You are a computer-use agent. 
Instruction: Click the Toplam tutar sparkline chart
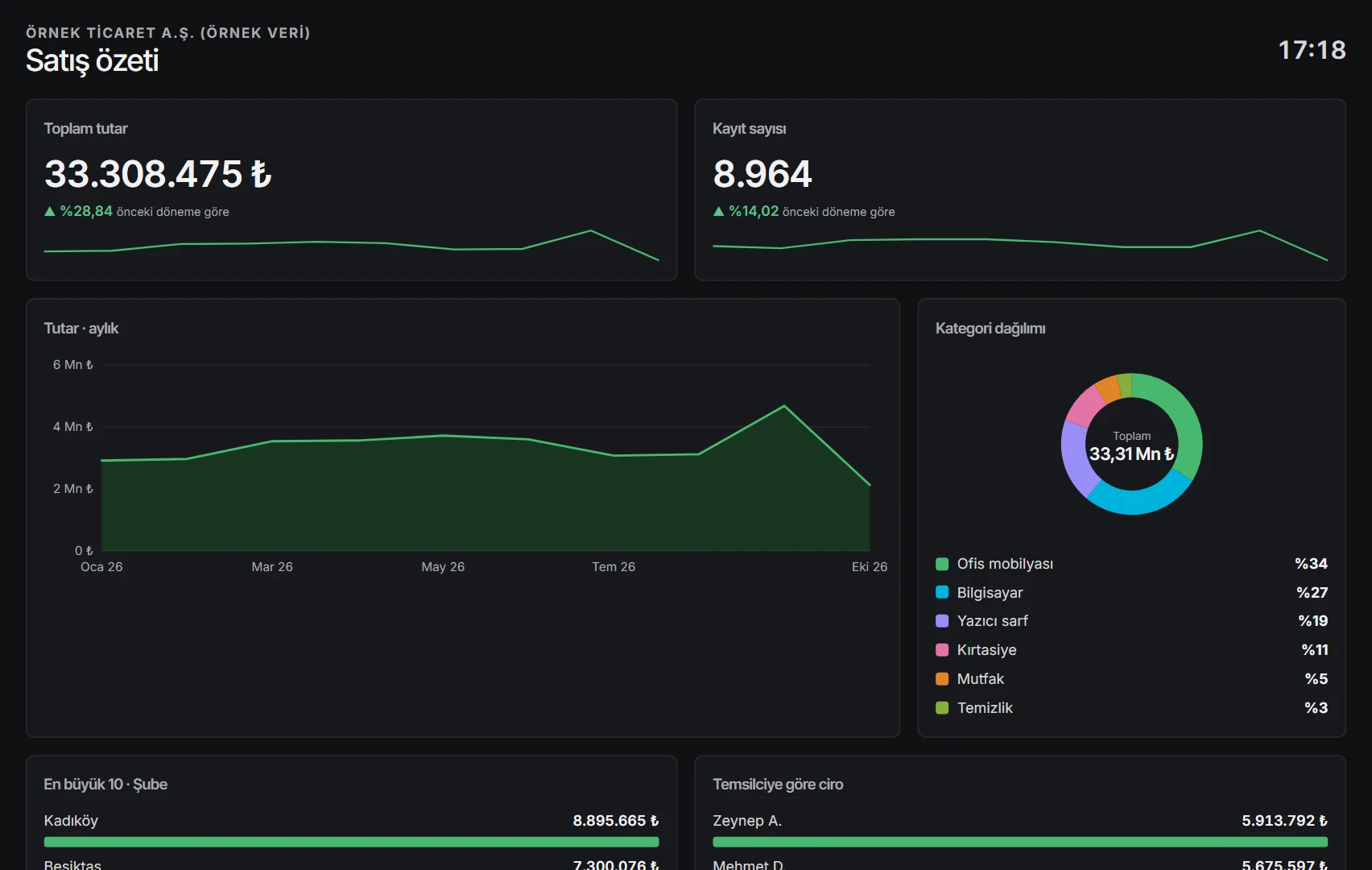352,245
